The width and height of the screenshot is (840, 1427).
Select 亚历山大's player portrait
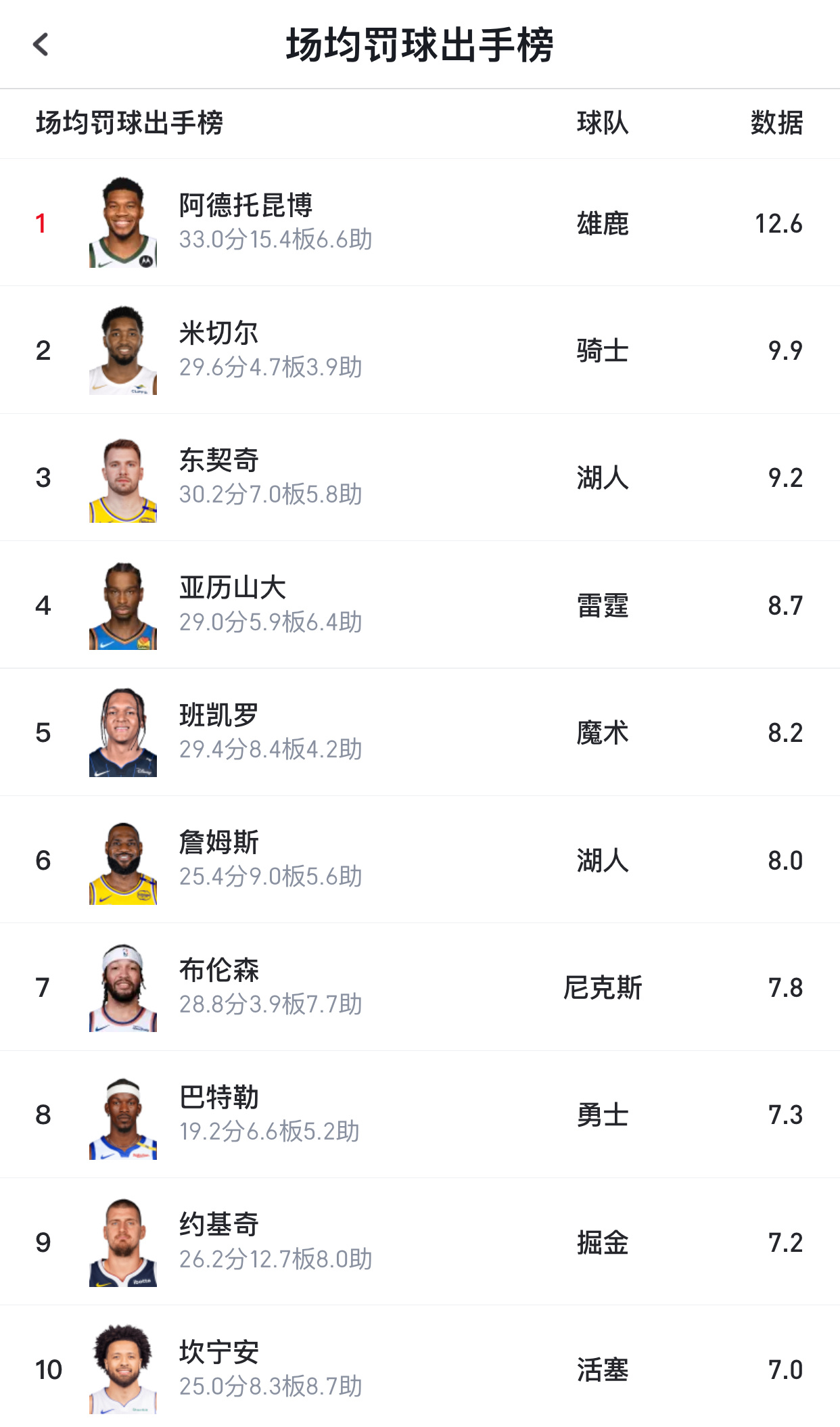[x=123, y=605]
